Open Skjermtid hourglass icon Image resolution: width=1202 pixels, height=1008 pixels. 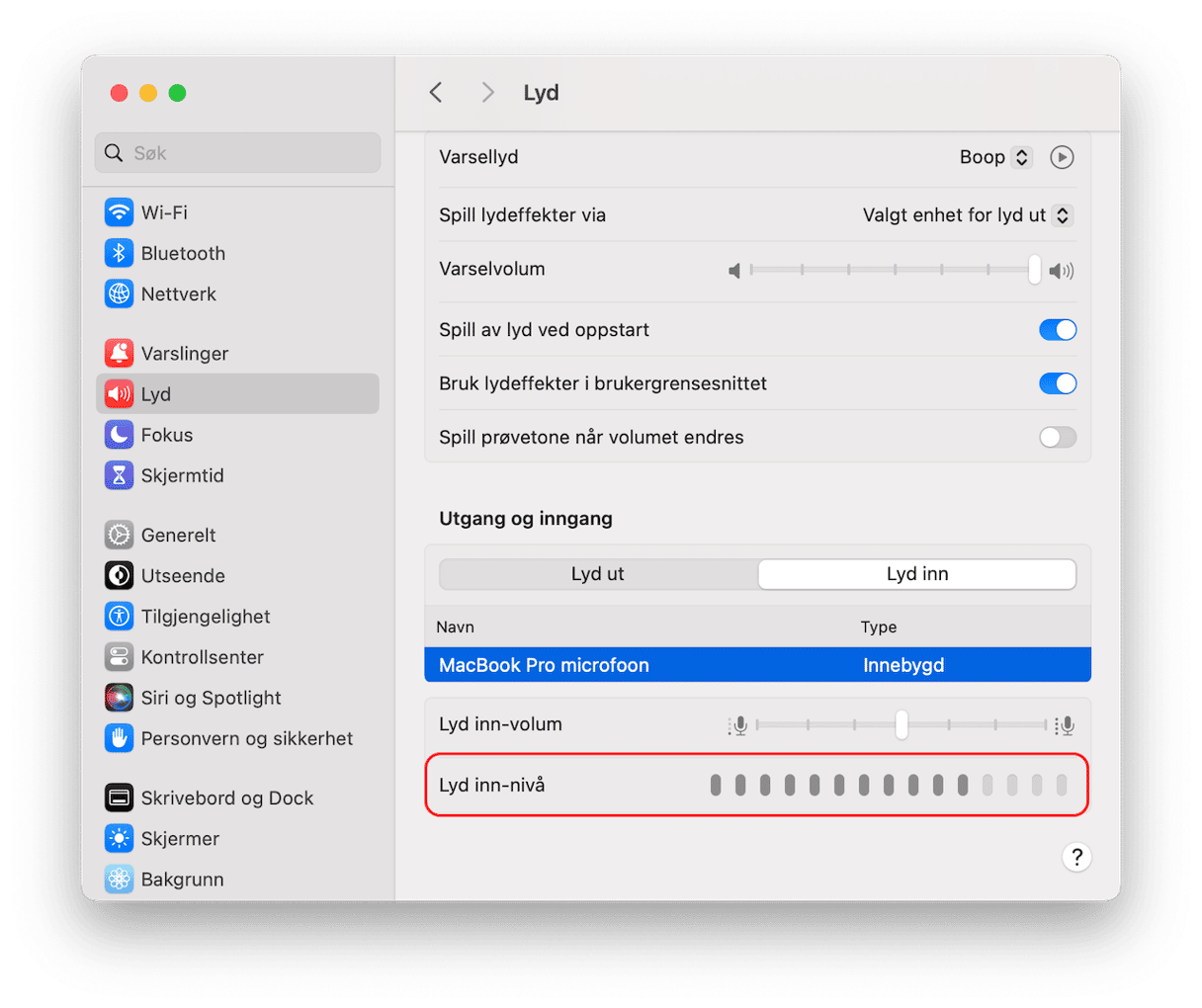click(x=119, y=475)
